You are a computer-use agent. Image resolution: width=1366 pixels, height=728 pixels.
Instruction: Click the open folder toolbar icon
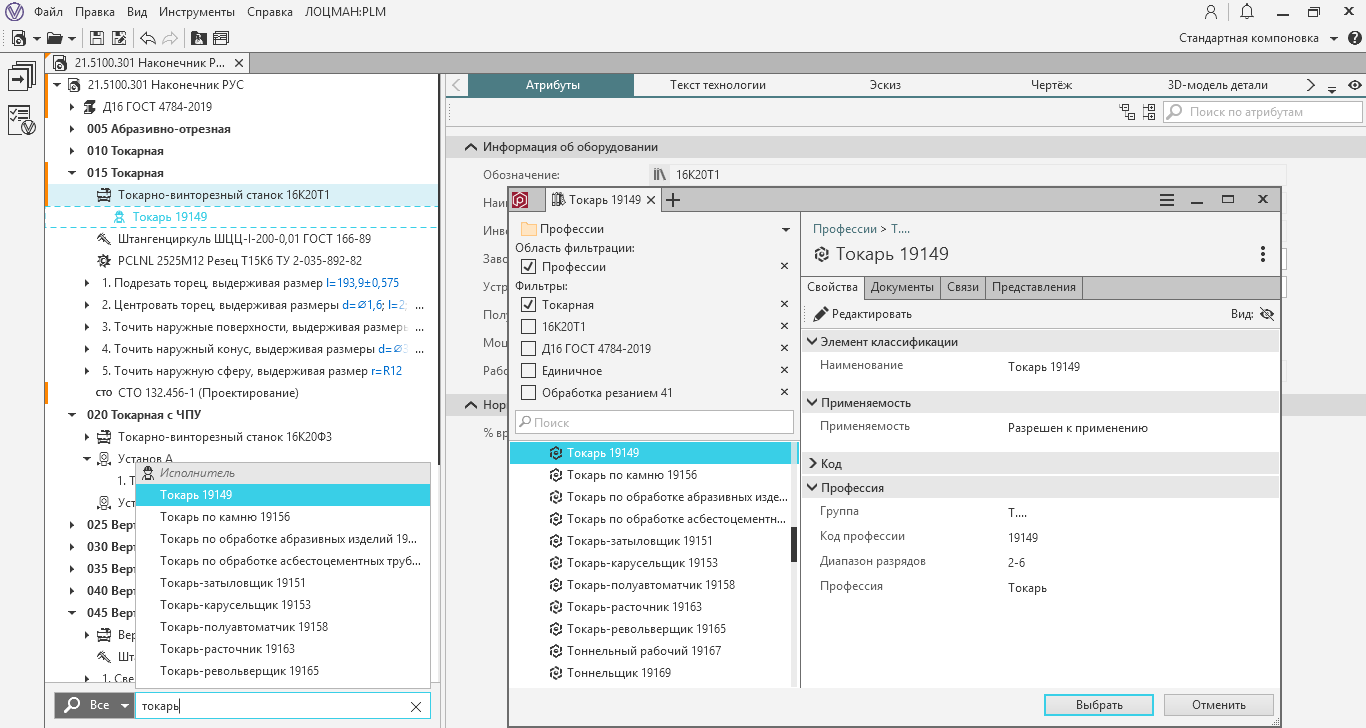(55, 38)
